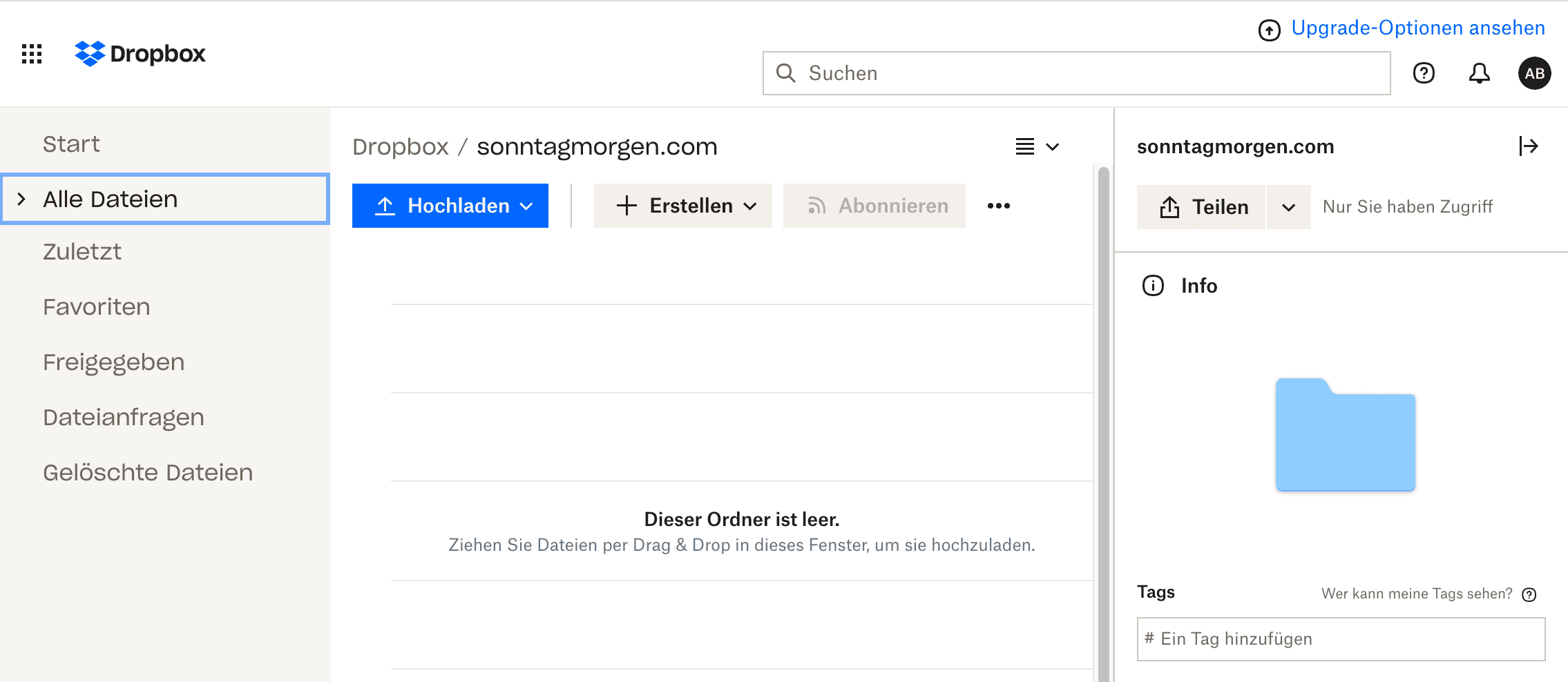
Task: Open Upgrade-Optionen ansehen link
Action: pos(1418,28)
